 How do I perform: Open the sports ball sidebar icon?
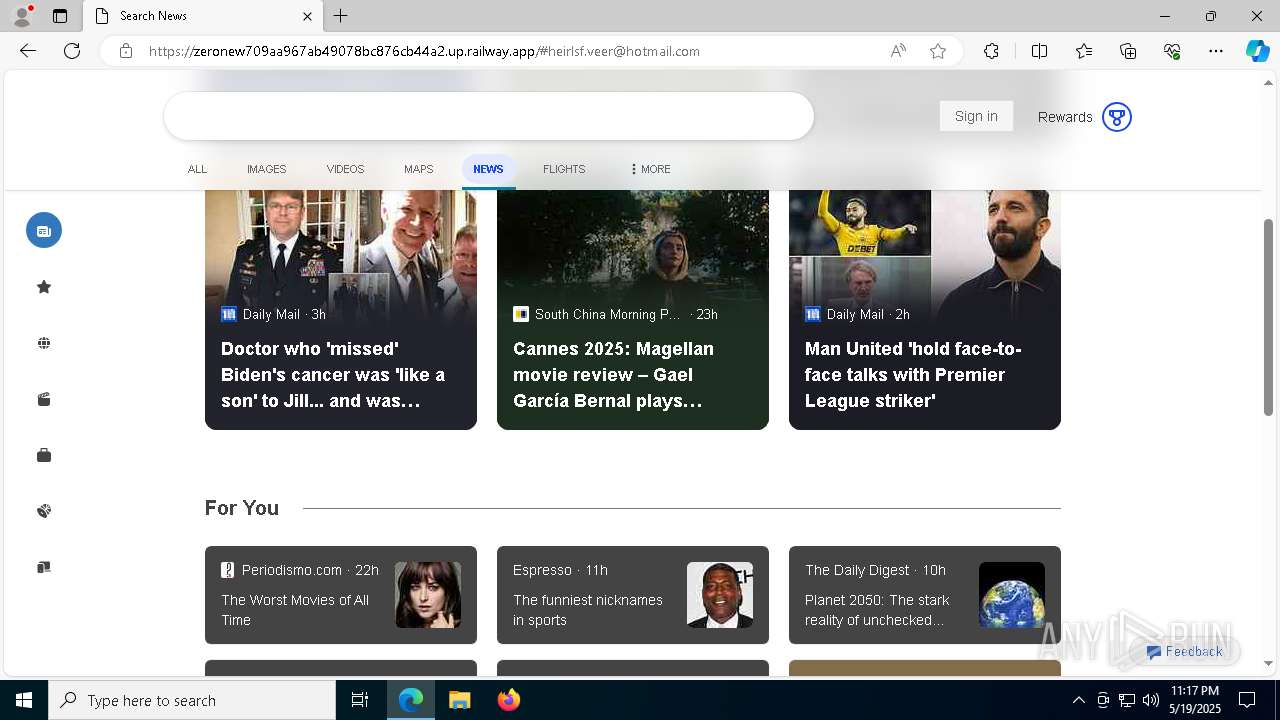click(44, 511)
